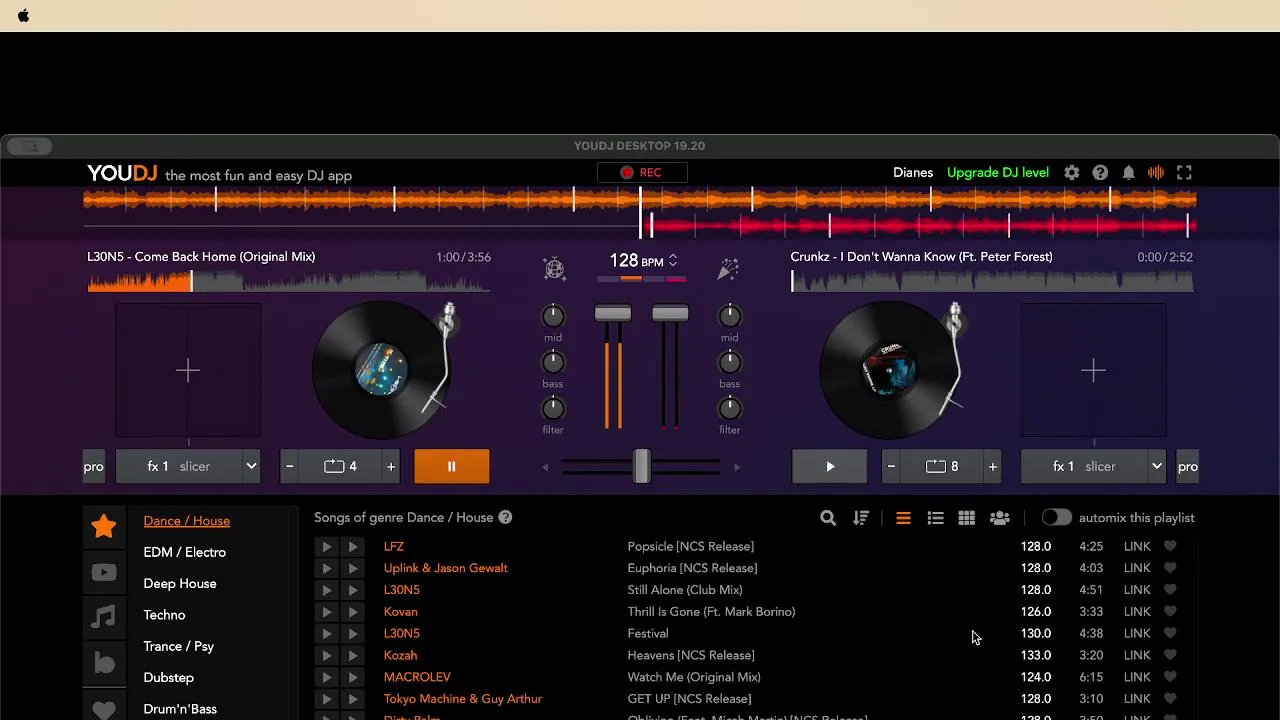The height and width of the screenshot is (720, 1280).
Task: Increase right deck loop length with plus
Action: point(993,467)
